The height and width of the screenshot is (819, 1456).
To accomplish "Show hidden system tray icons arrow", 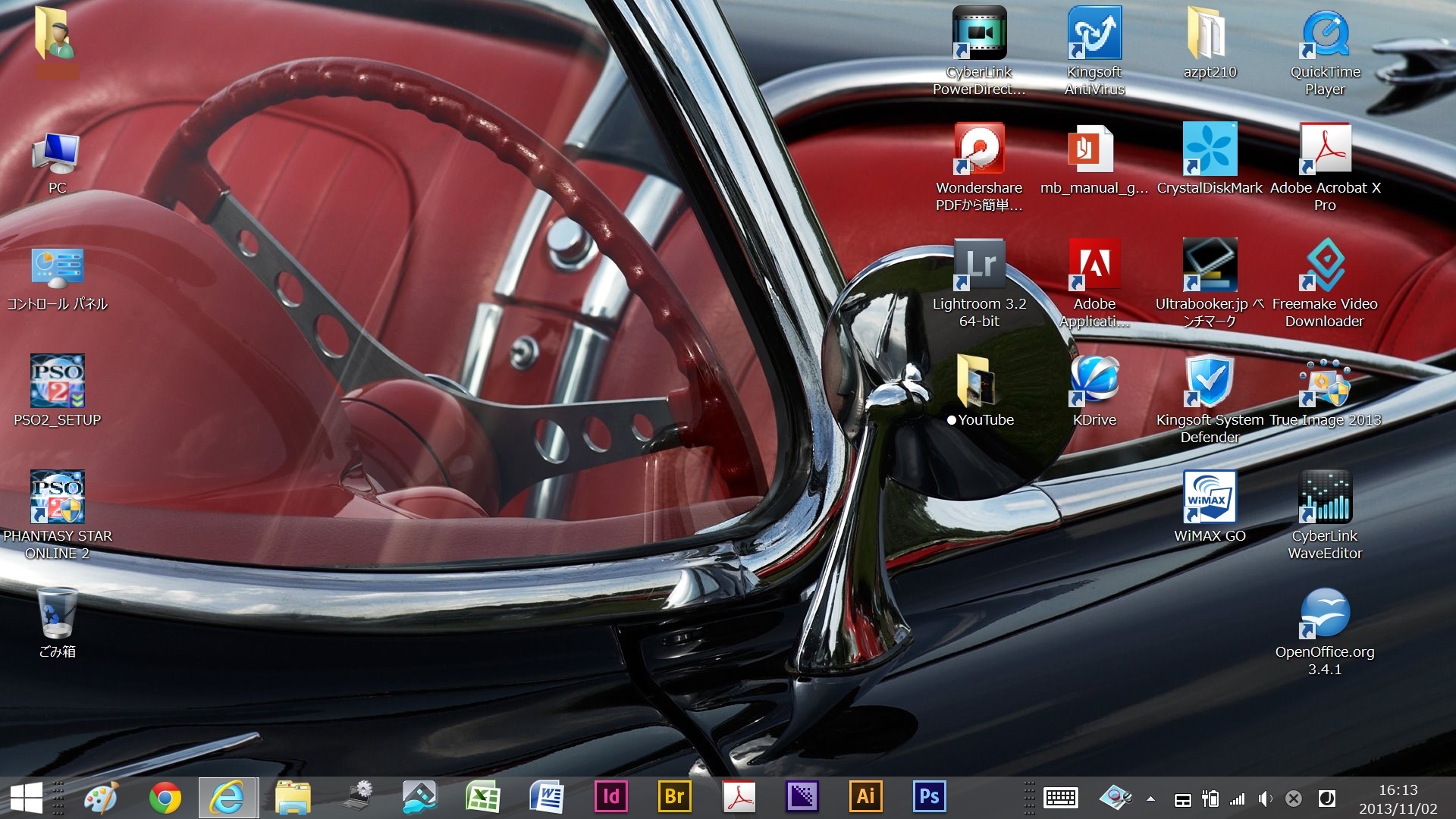I will click(x=1150, y=799).
